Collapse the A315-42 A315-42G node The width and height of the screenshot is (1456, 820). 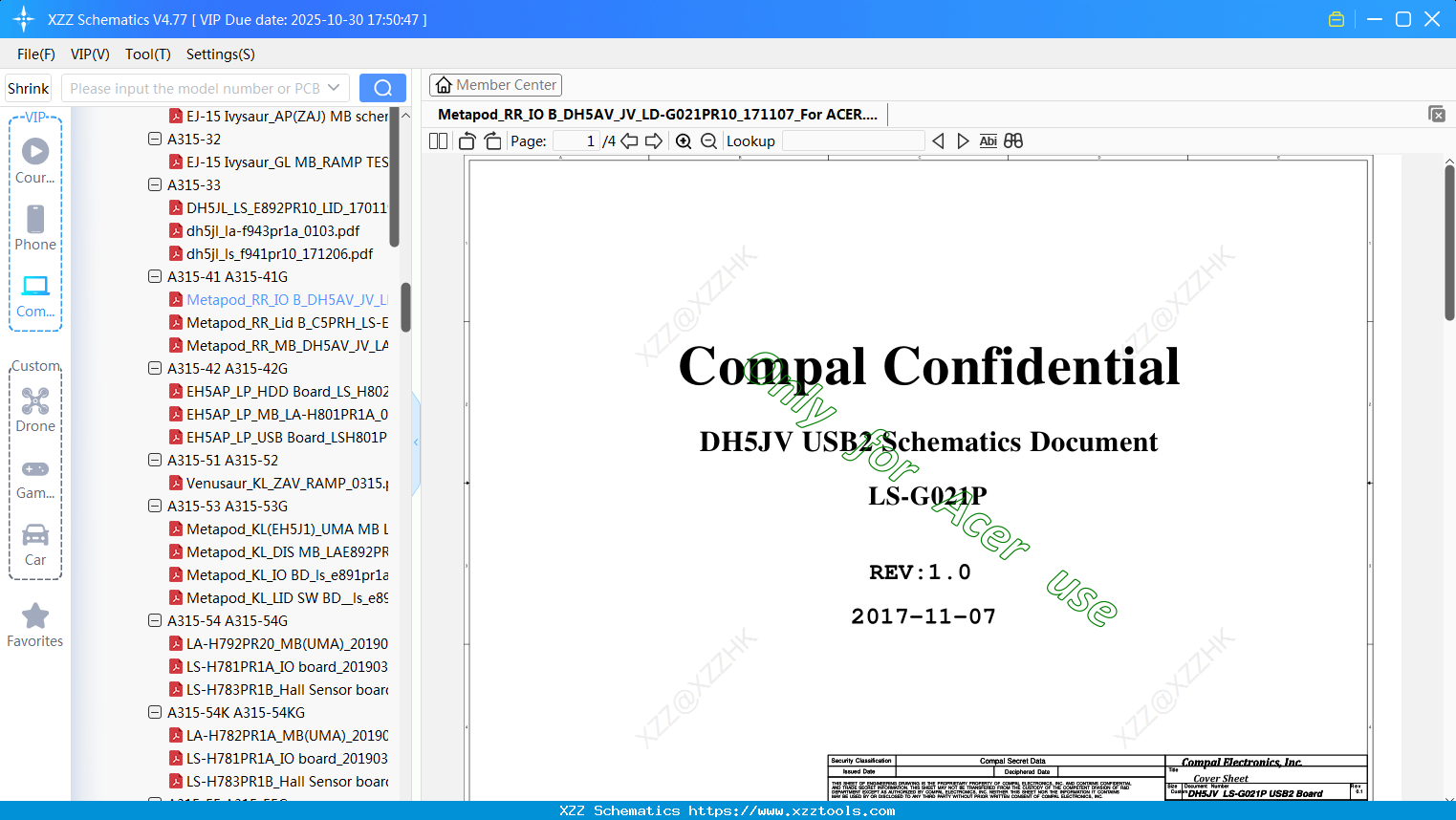(155, 368)
